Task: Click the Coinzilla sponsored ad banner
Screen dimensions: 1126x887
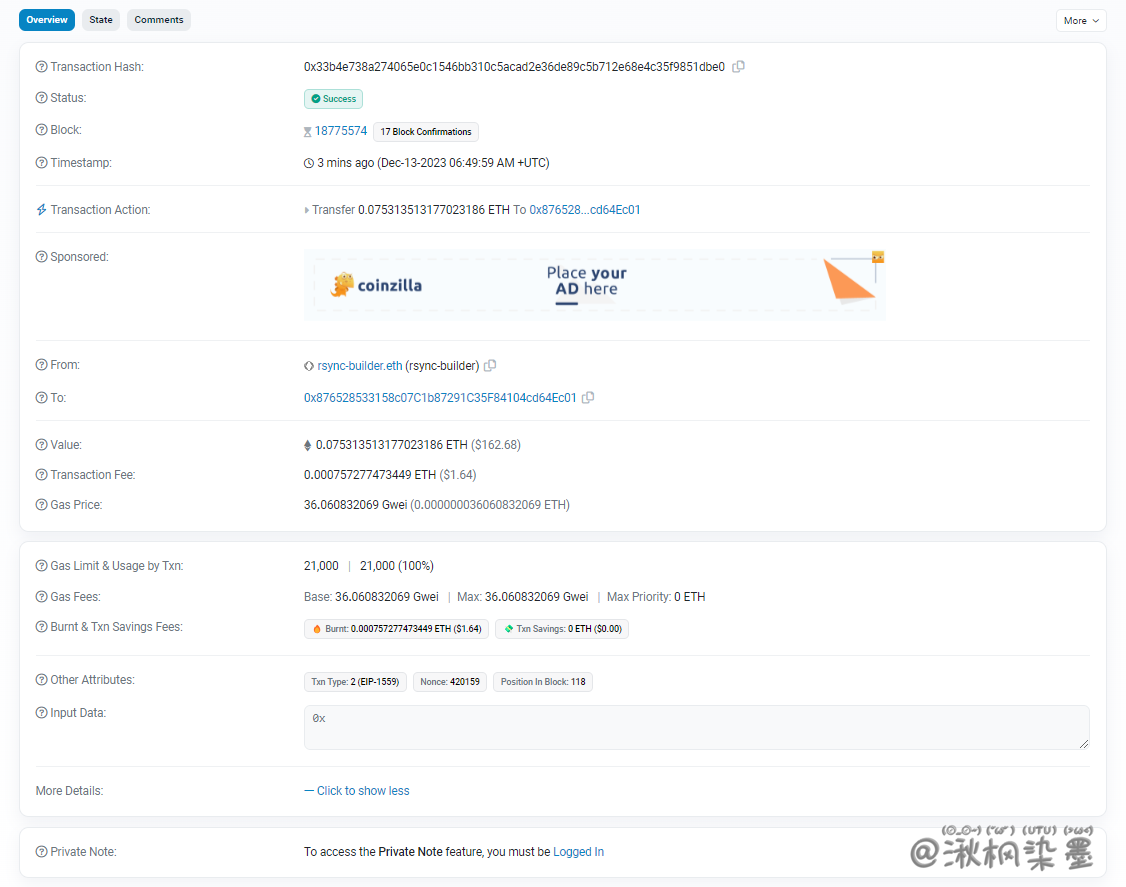Action: pos(594,285)
